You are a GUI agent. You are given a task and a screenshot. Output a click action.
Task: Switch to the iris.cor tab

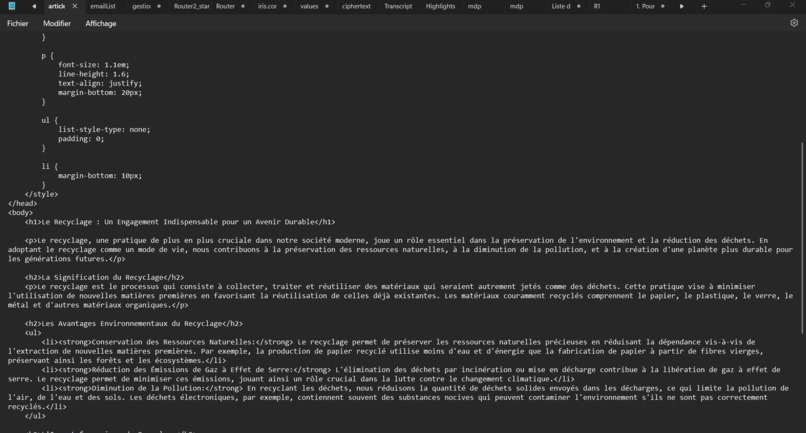(267, 6)
